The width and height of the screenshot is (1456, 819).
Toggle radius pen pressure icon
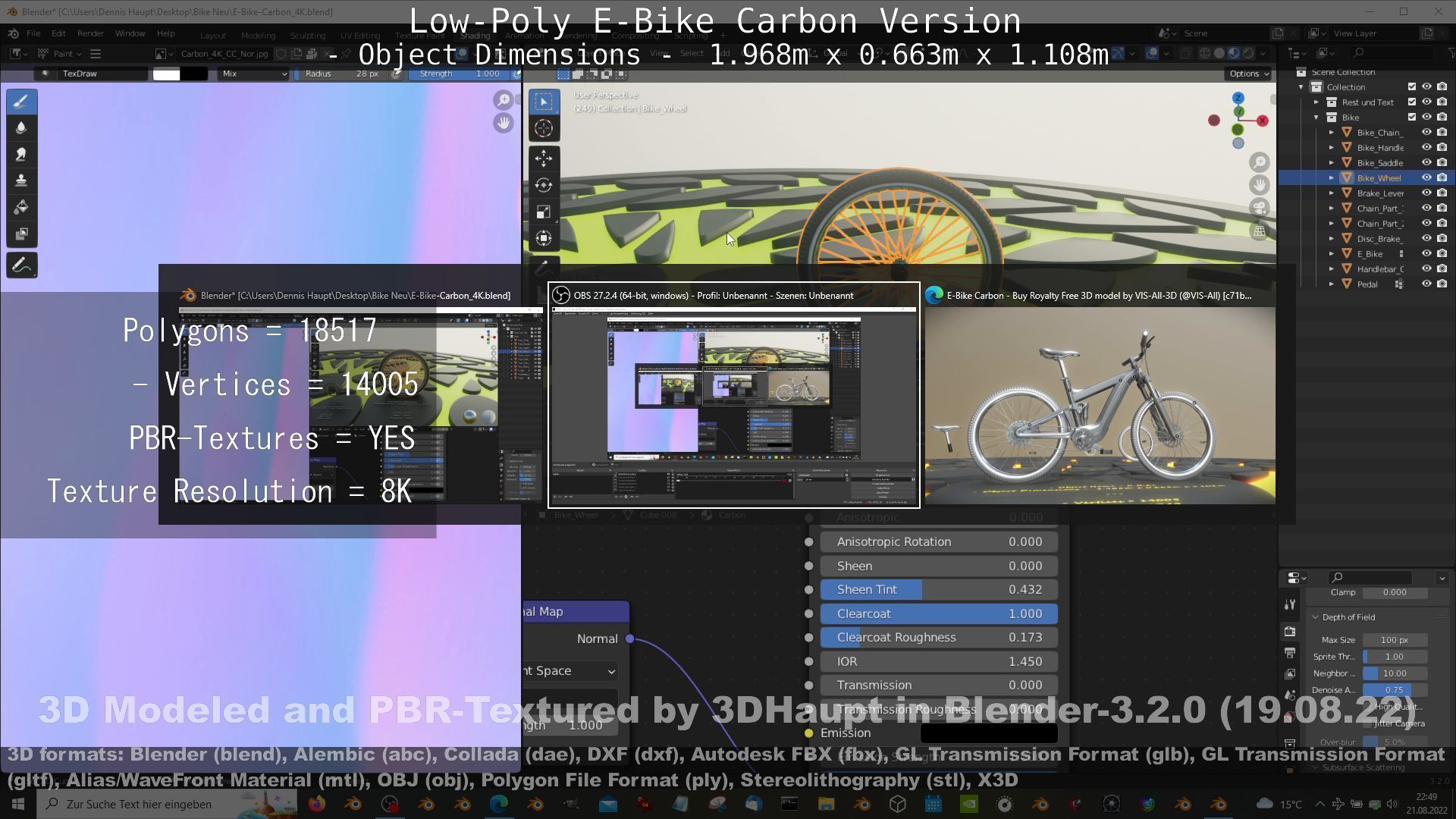tap(396, 74)
